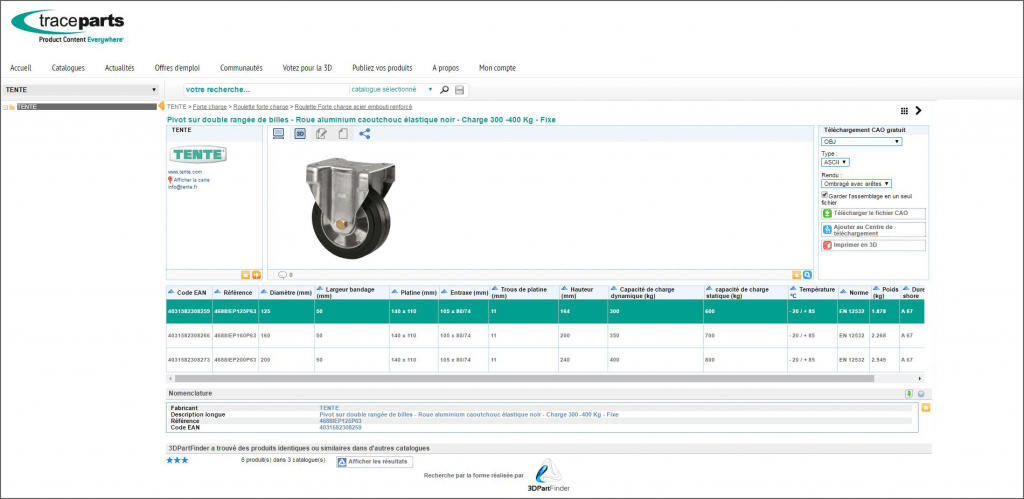1024x499 pixels.
Task: Click 'Télécharger le fichier CAO' button
Action: click(x=872, y=213)
